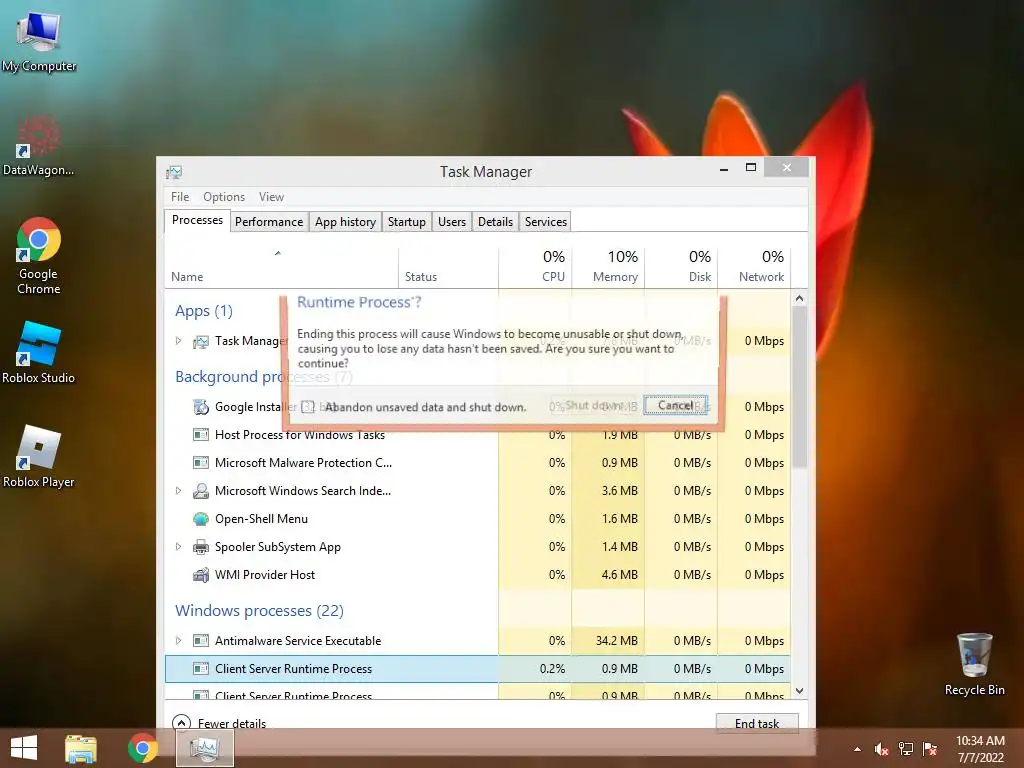Select the WMI Provider Host icon
This screenshot has height=768, width=1024.
[x=200, y=575]
